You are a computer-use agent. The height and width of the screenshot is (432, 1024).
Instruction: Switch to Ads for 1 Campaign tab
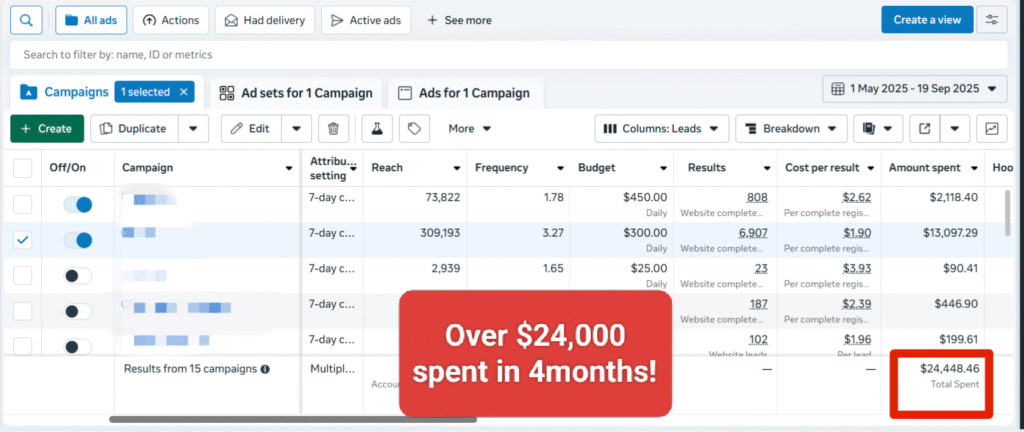click(464, 93)
